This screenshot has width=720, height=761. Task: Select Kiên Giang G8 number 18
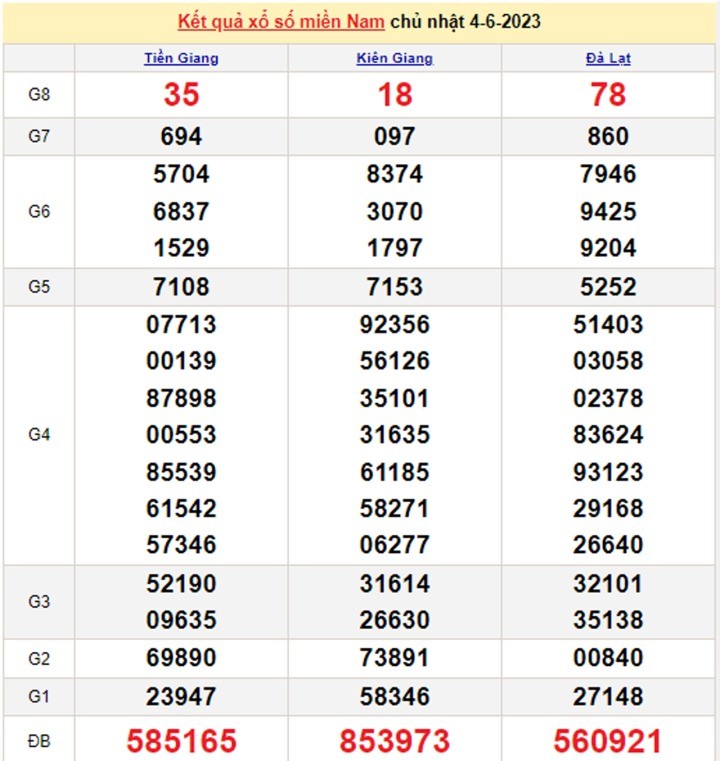pyautogui.click(x=395, y=94)
